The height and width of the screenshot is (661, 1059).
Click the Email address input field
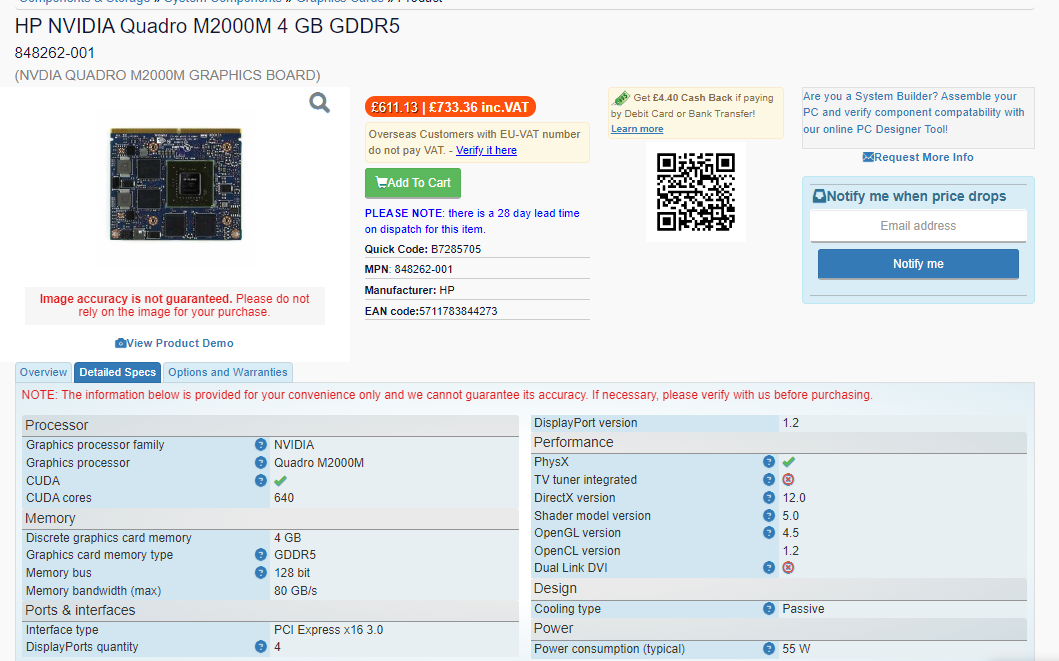(x=918, y=226)
